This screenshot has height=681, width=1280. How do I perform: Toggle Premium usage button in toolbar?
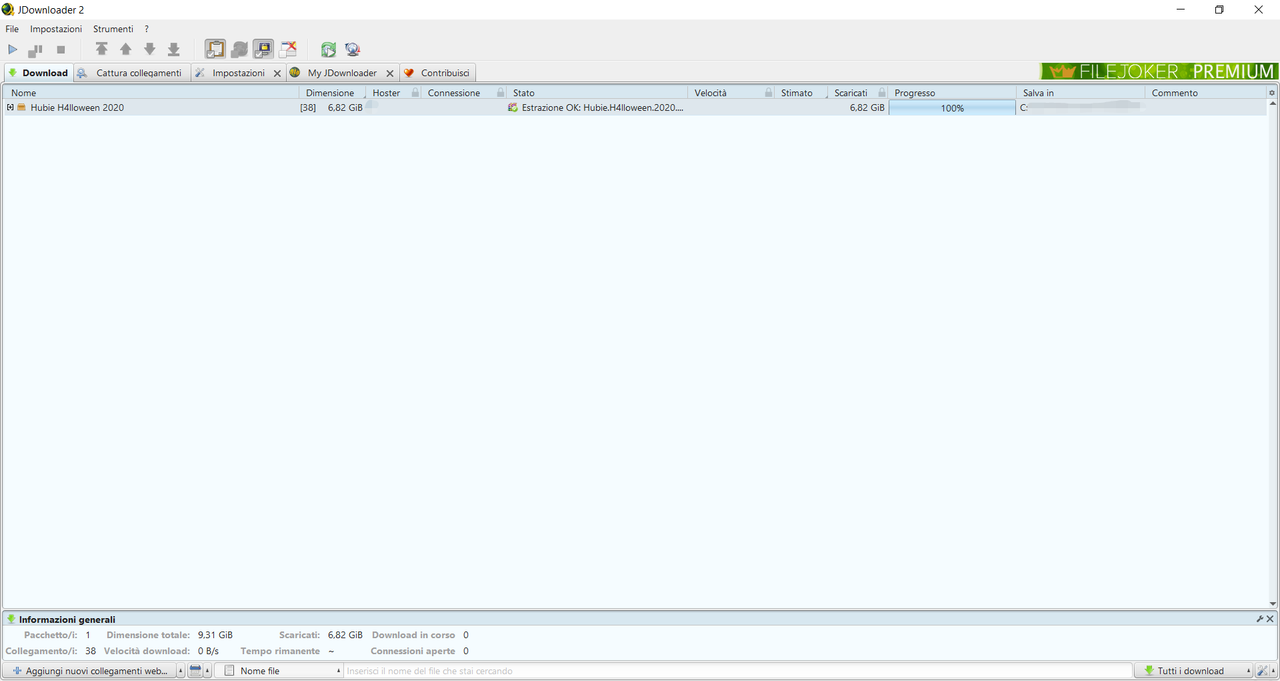click(263, 49)
